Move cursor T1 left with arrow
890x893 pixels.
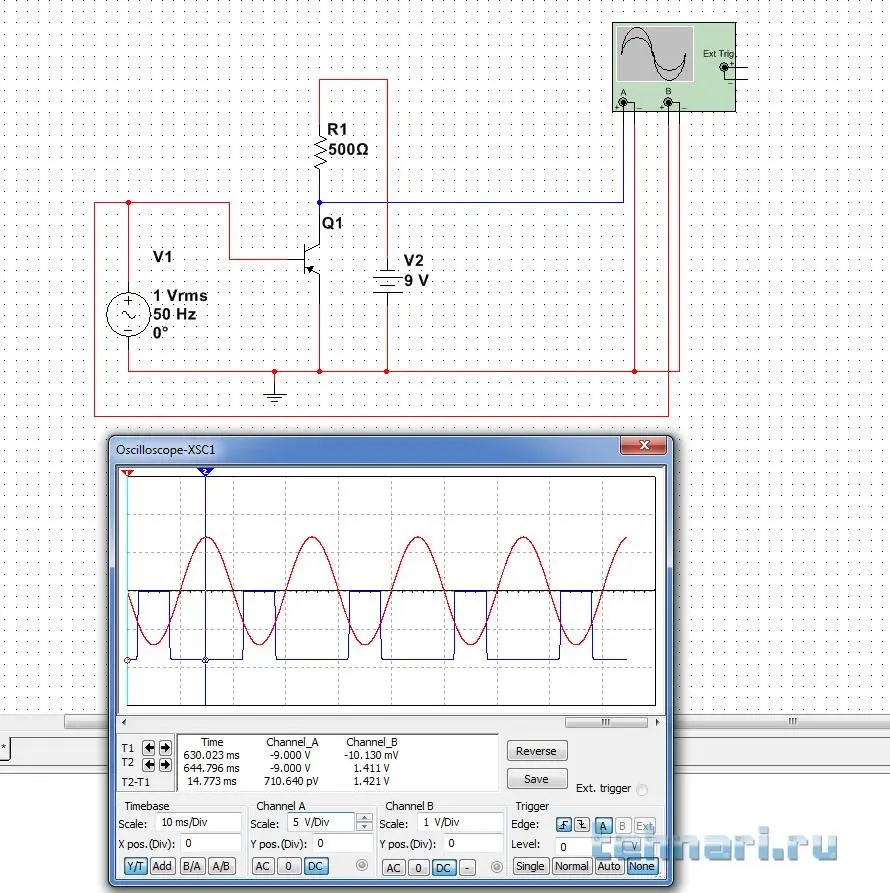[149, 747]
